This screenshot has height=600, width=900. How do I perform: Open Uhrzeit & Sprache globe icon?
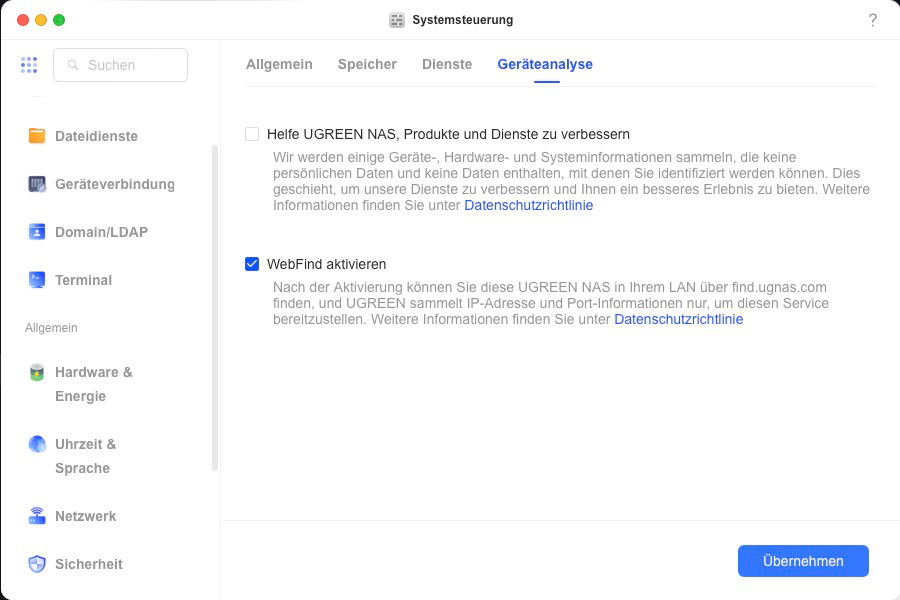click(37, 444)
